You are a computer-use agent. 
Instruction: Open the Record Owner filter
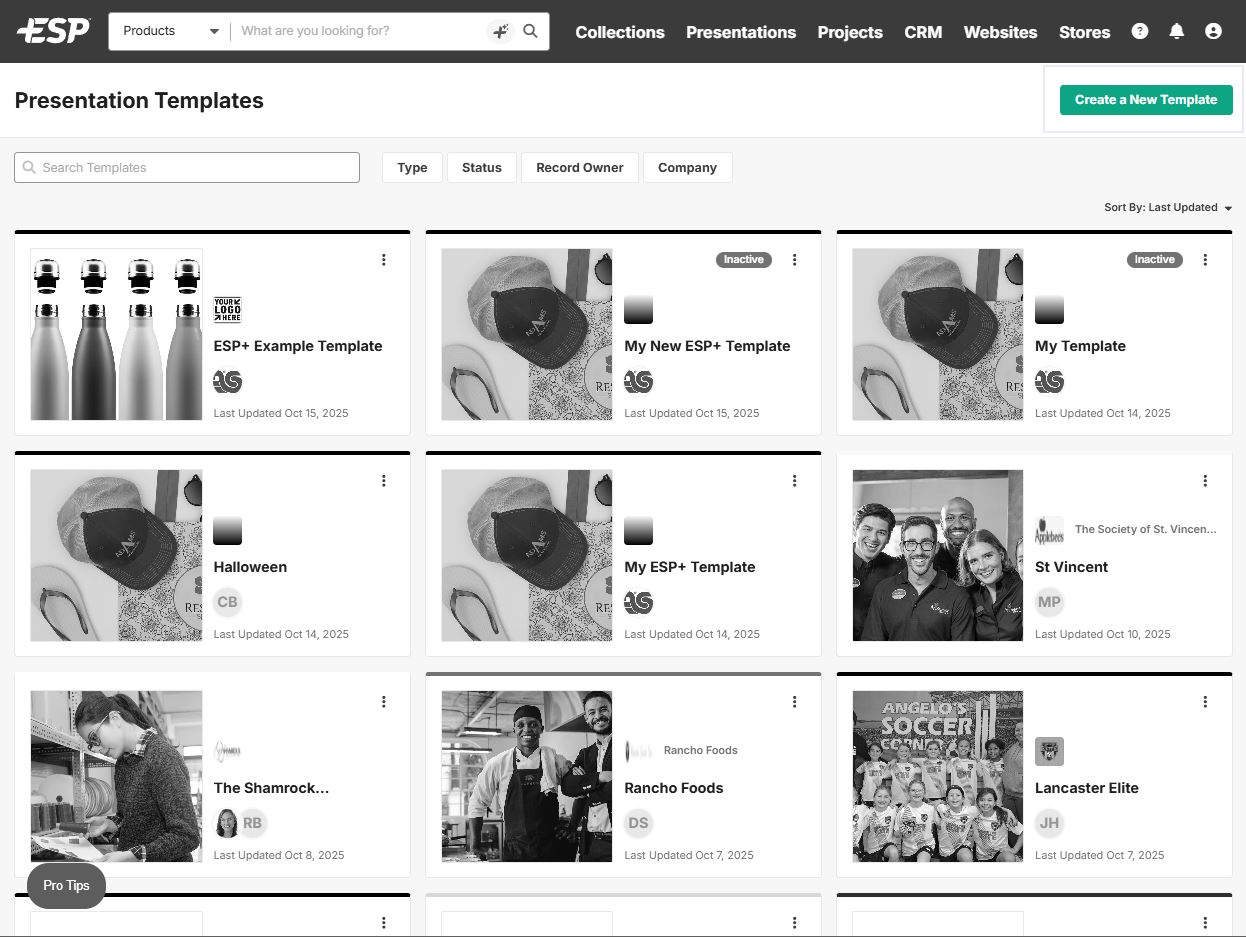pyautogui.click(x=579, y=168)
